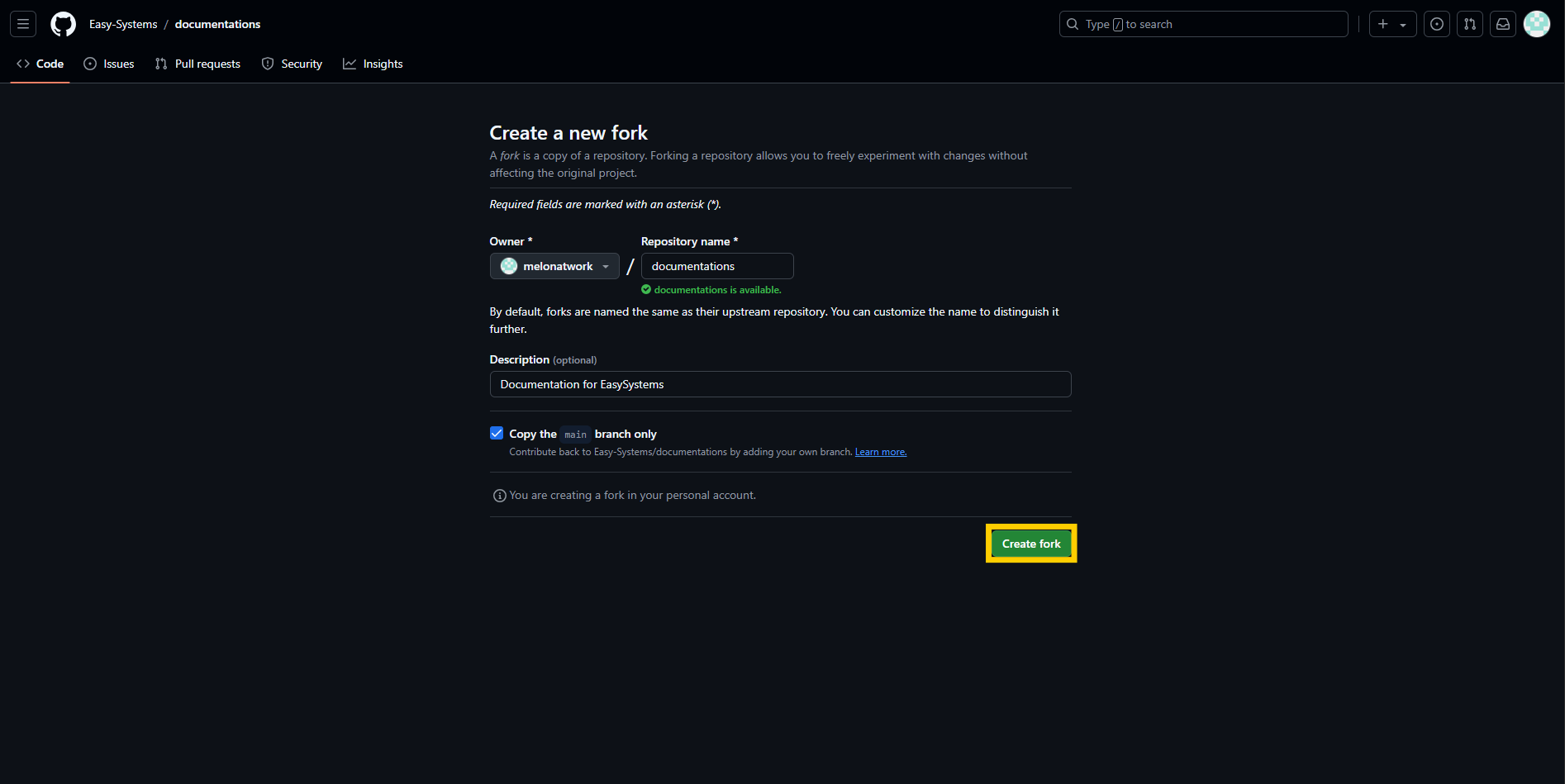Switch to the Pull requests tab

(197, 64)
